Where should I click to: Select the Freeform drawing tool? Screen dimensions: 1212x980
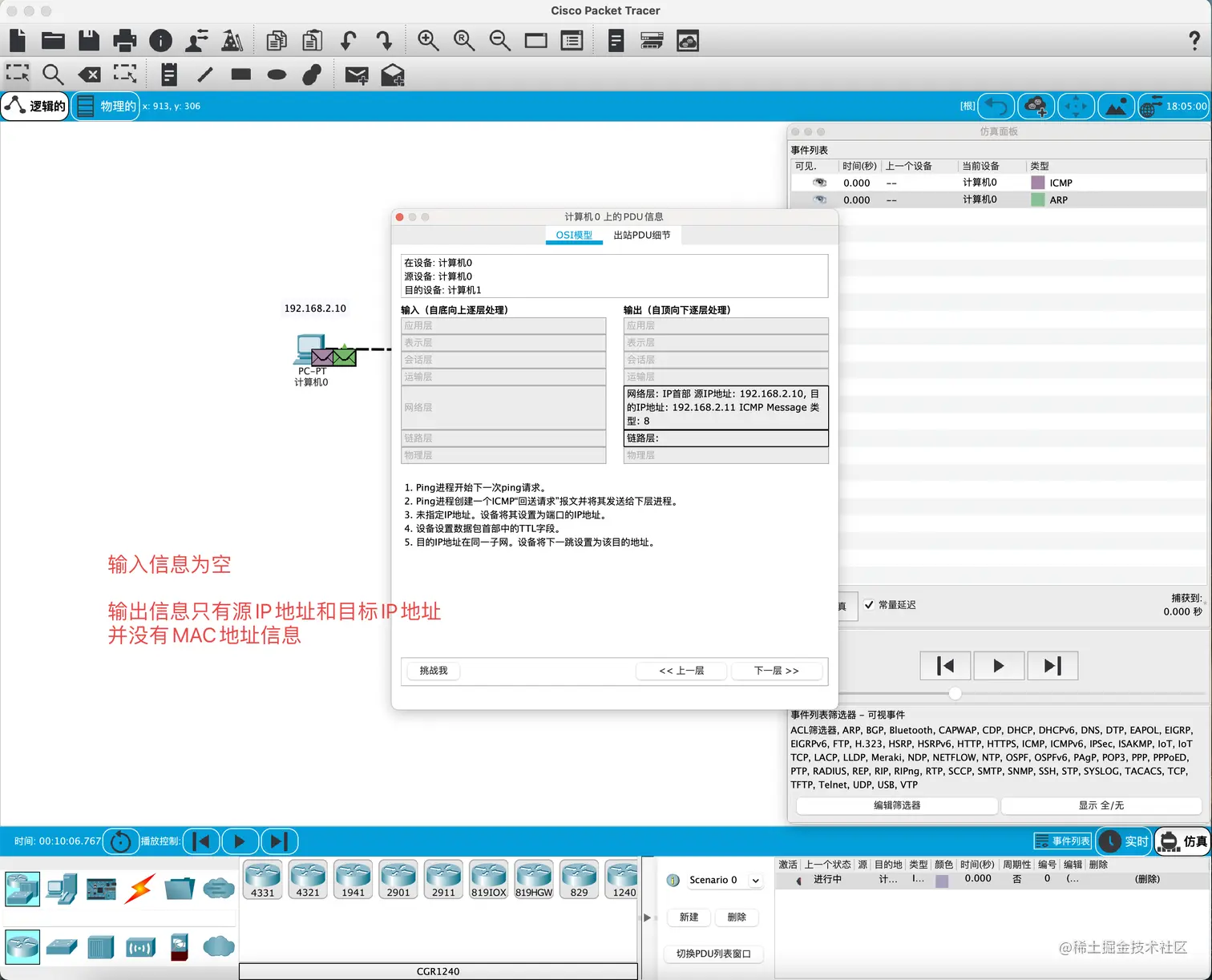pos(312,75)
